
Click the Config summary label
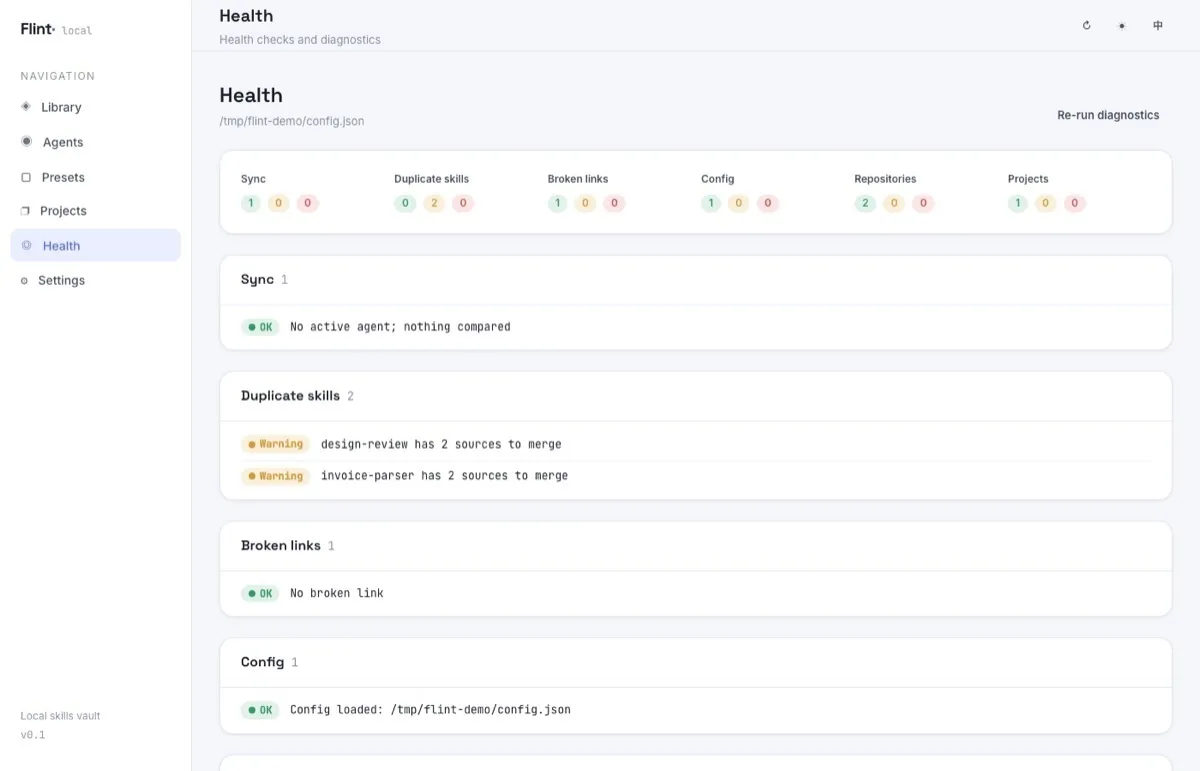717,179
